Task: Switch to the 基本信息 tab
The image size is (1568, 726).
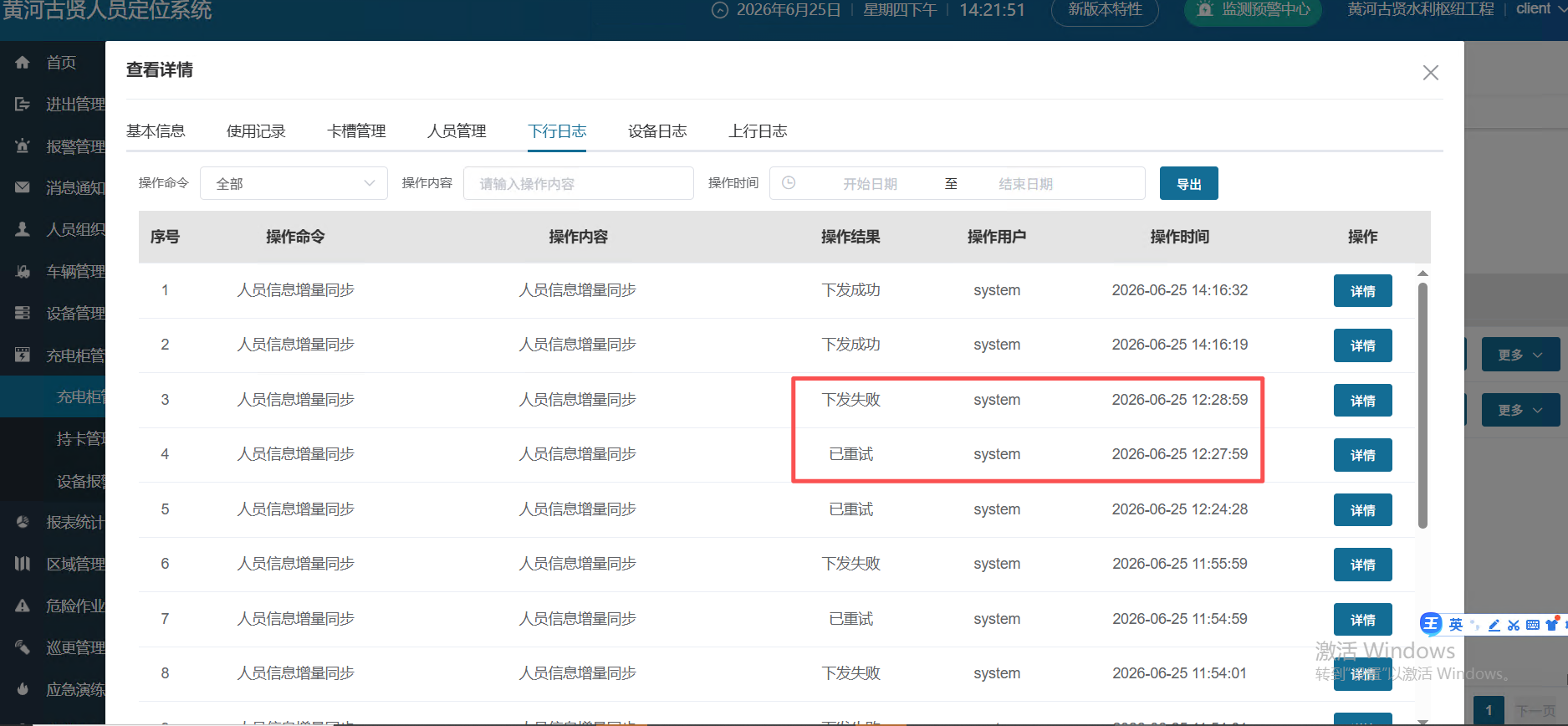Action: point(156,131)
